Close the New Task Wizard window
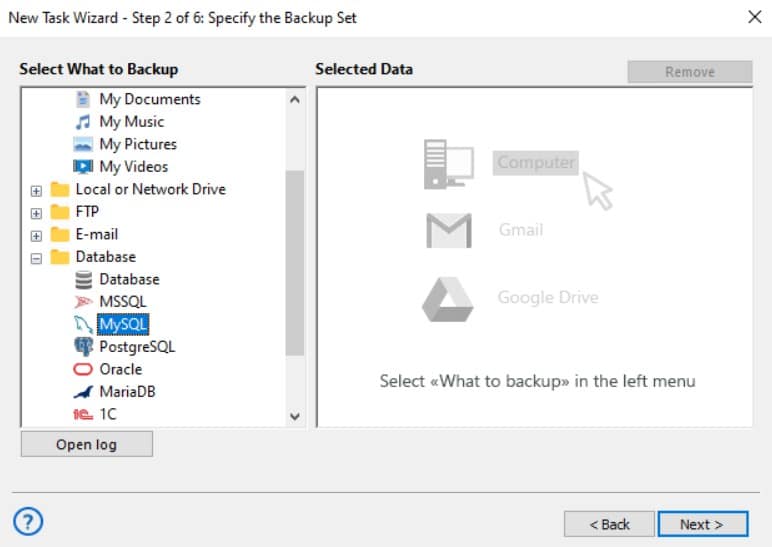 pyautogui.click(x=754, y=17)
